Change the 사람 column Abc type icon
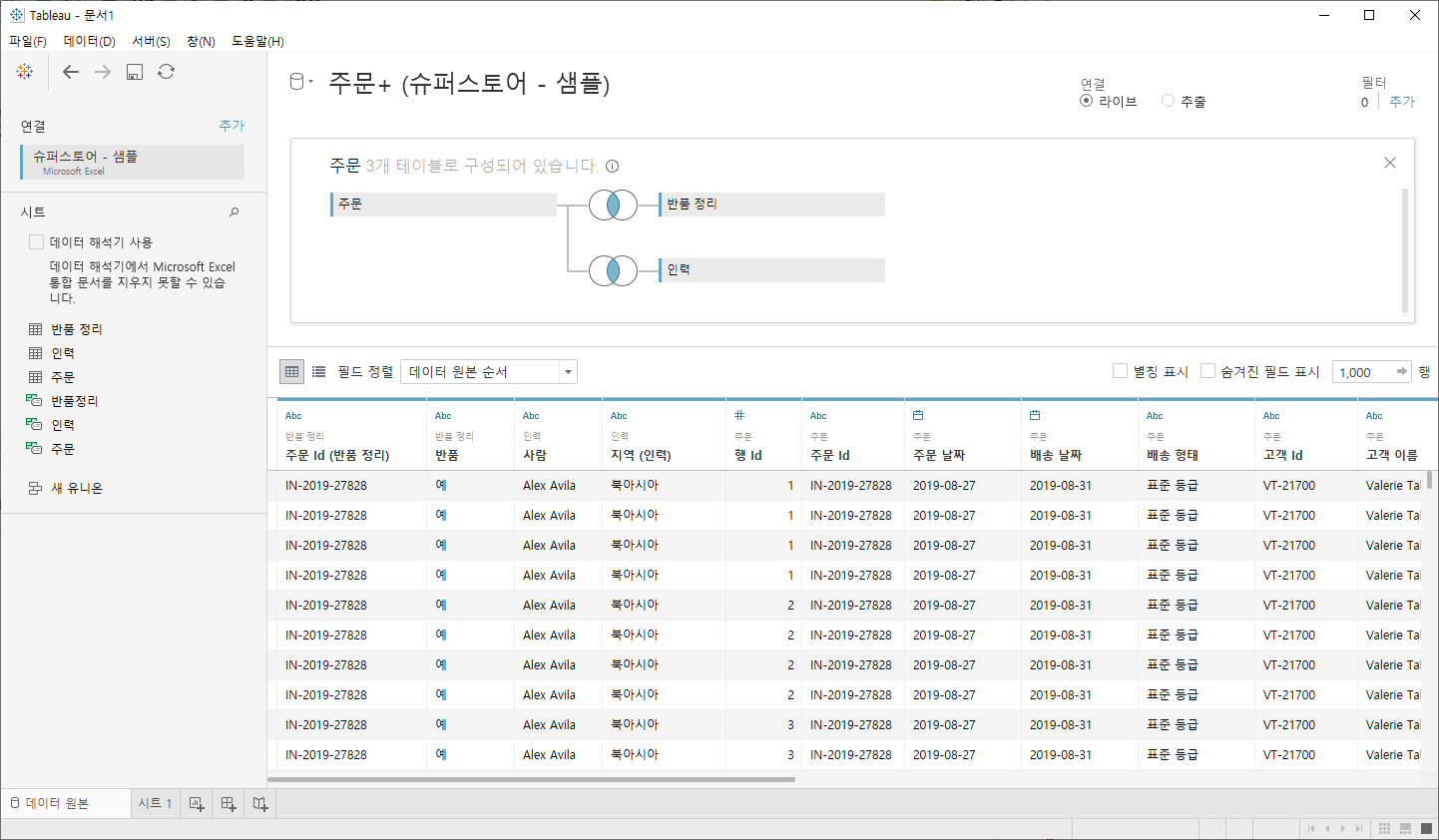The image size is (1439, 840). [x=531, y=416]
